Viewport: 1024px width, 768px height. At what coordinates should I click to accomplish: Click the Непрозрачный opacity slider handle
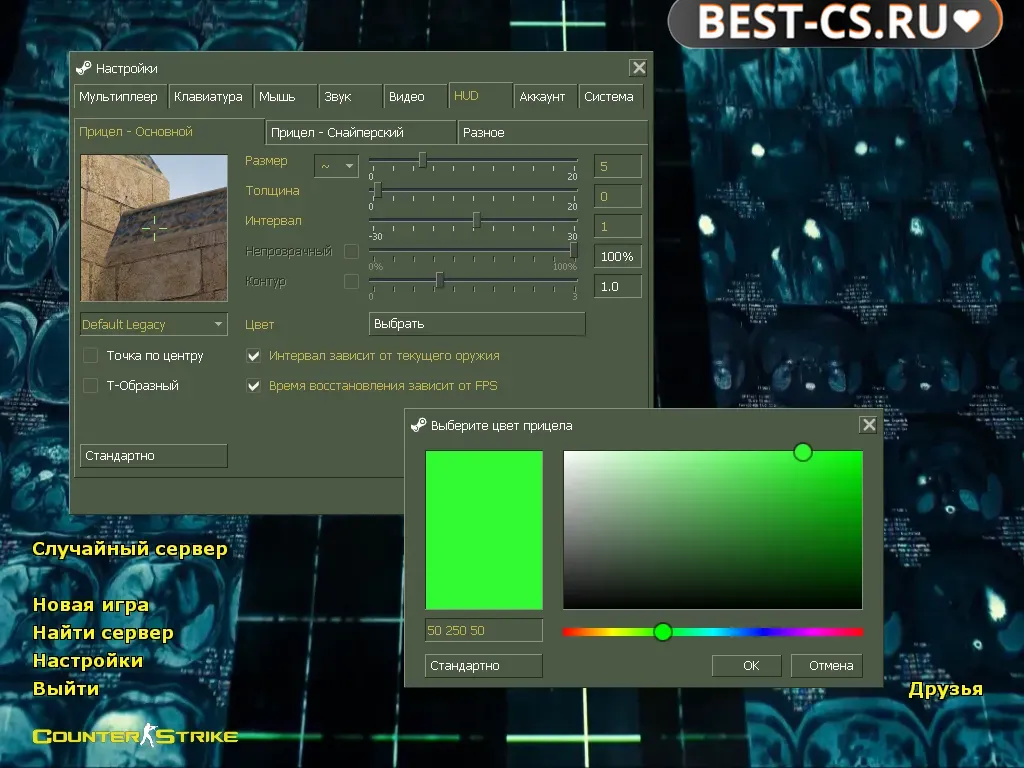pos(573,250)
